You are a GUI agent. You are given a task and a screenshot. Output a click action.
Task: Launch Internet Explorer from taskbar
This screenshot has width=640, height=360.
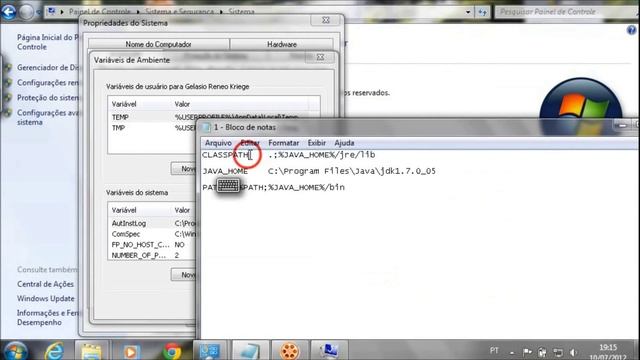click(x=54, y=351)
